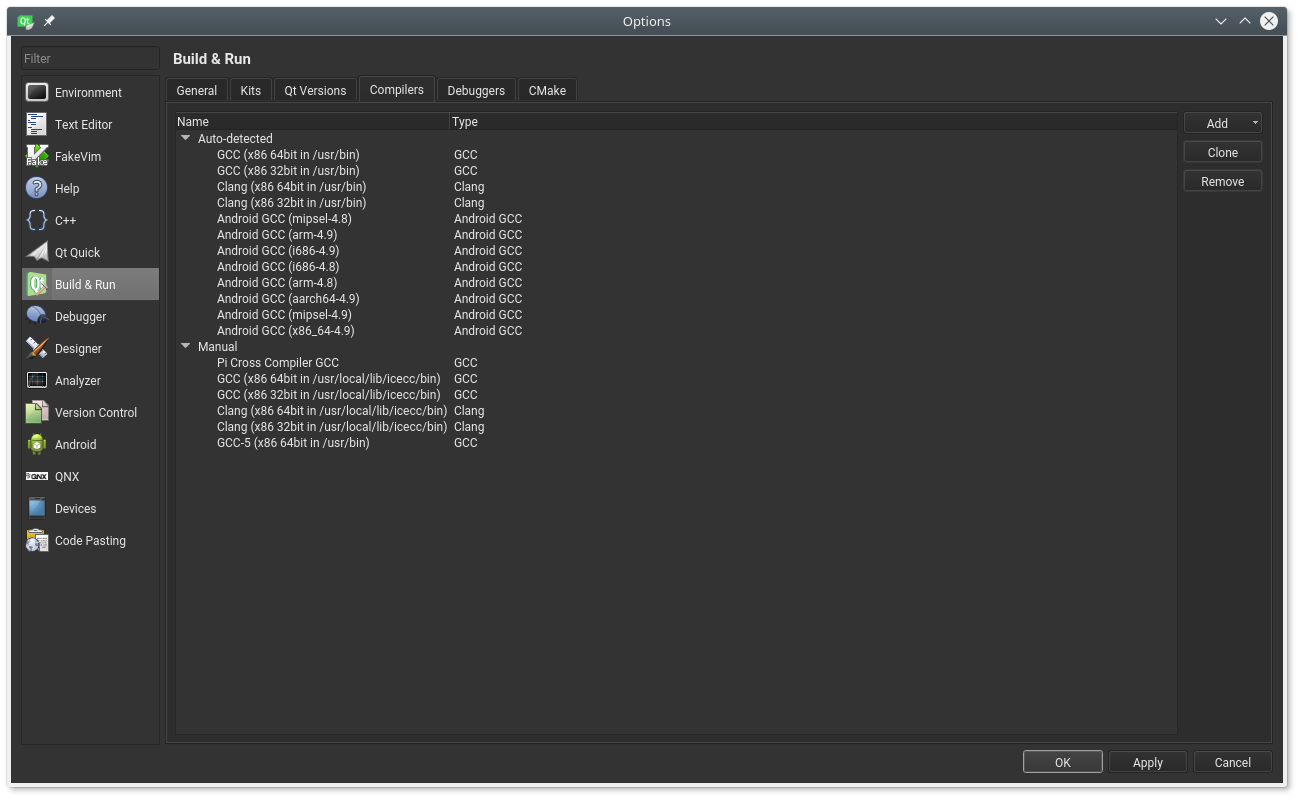Image resolution: width=1300 pixels, height=800 pixels.
Task: Select the Android GCC (aarch64-4.9) row
Action: (x=676, y=298)
